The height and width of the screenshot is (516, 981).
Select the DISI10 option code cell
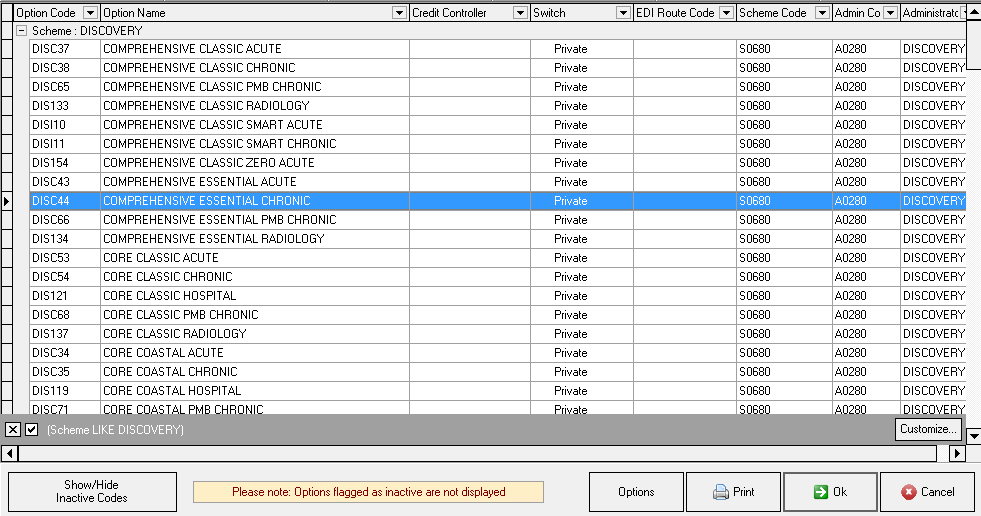point(65,124)
